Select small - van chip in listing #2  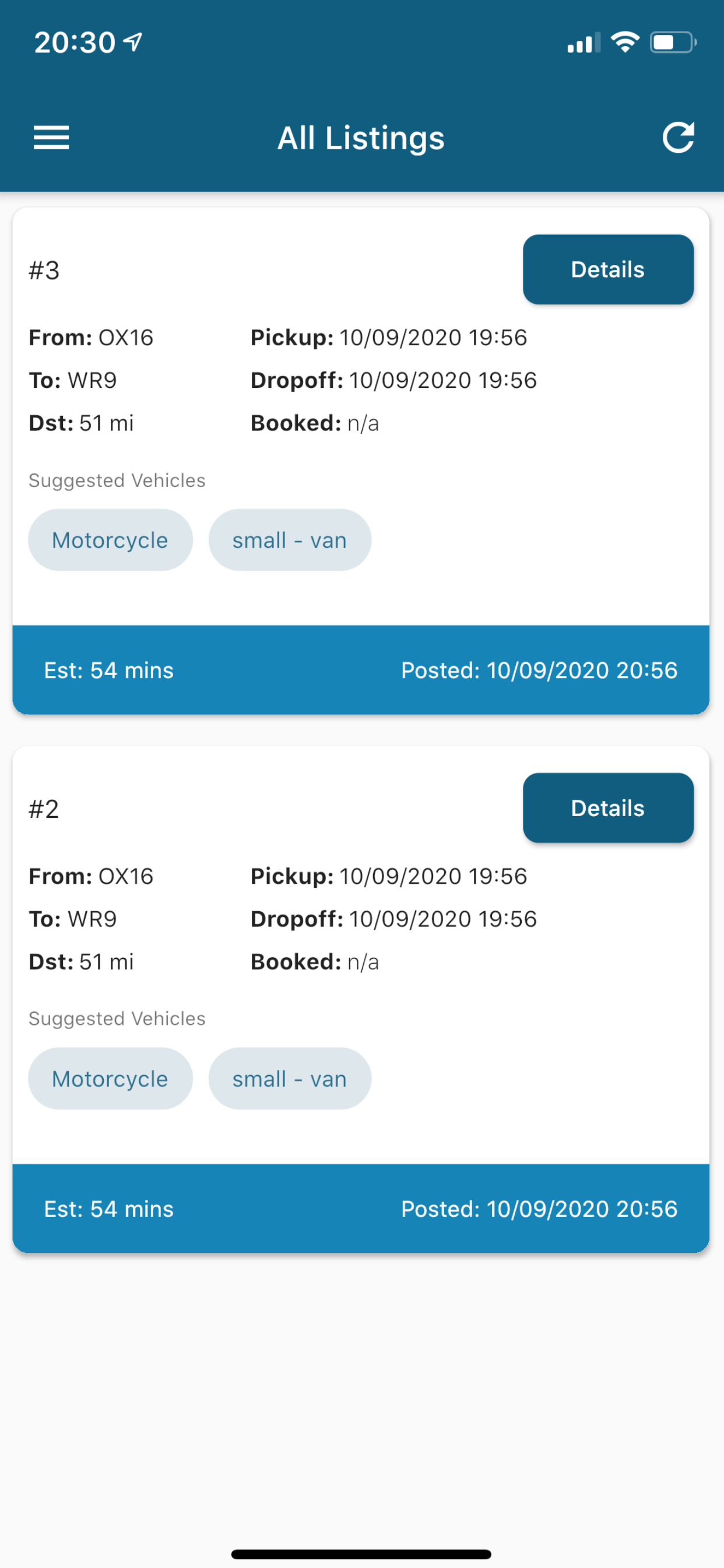[290, 1079]
